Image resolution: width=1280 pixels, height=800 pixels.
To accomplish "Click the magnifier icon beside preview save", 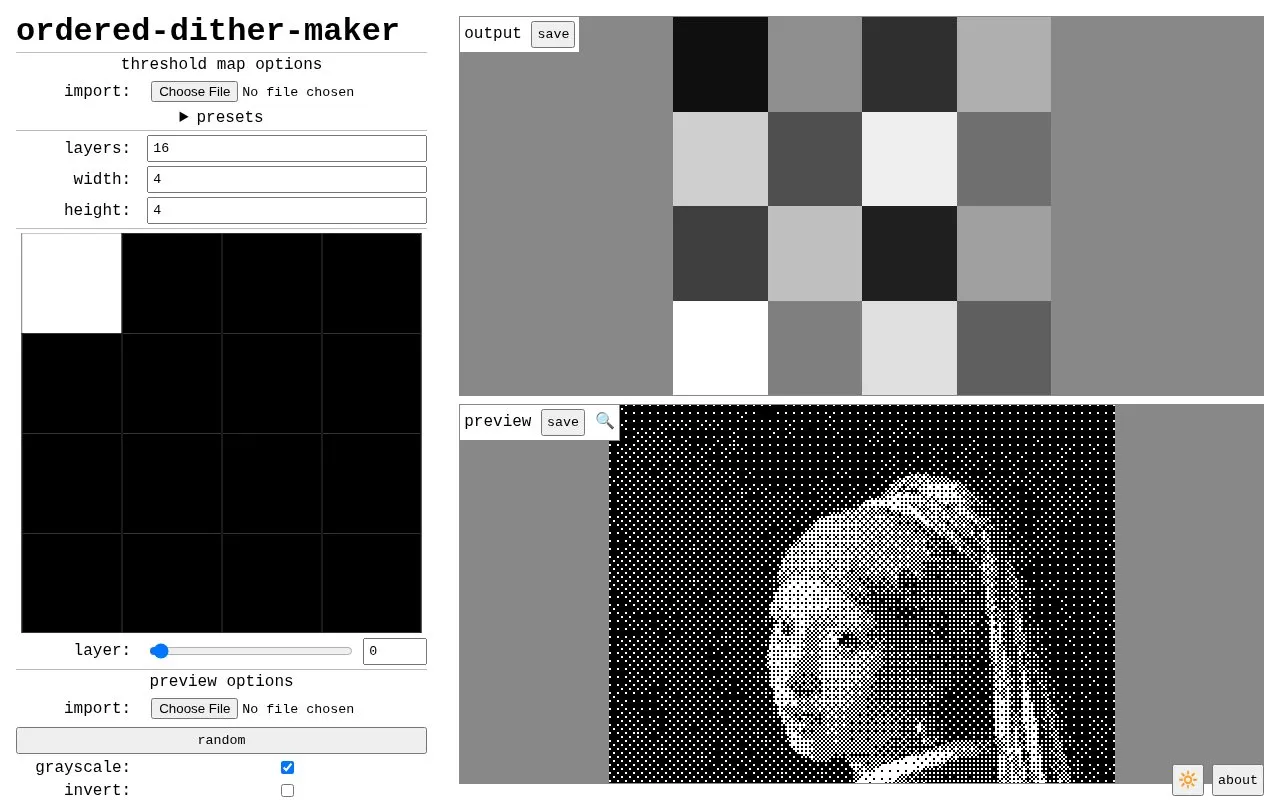I will pyautogui.click(x=605, y=421).
